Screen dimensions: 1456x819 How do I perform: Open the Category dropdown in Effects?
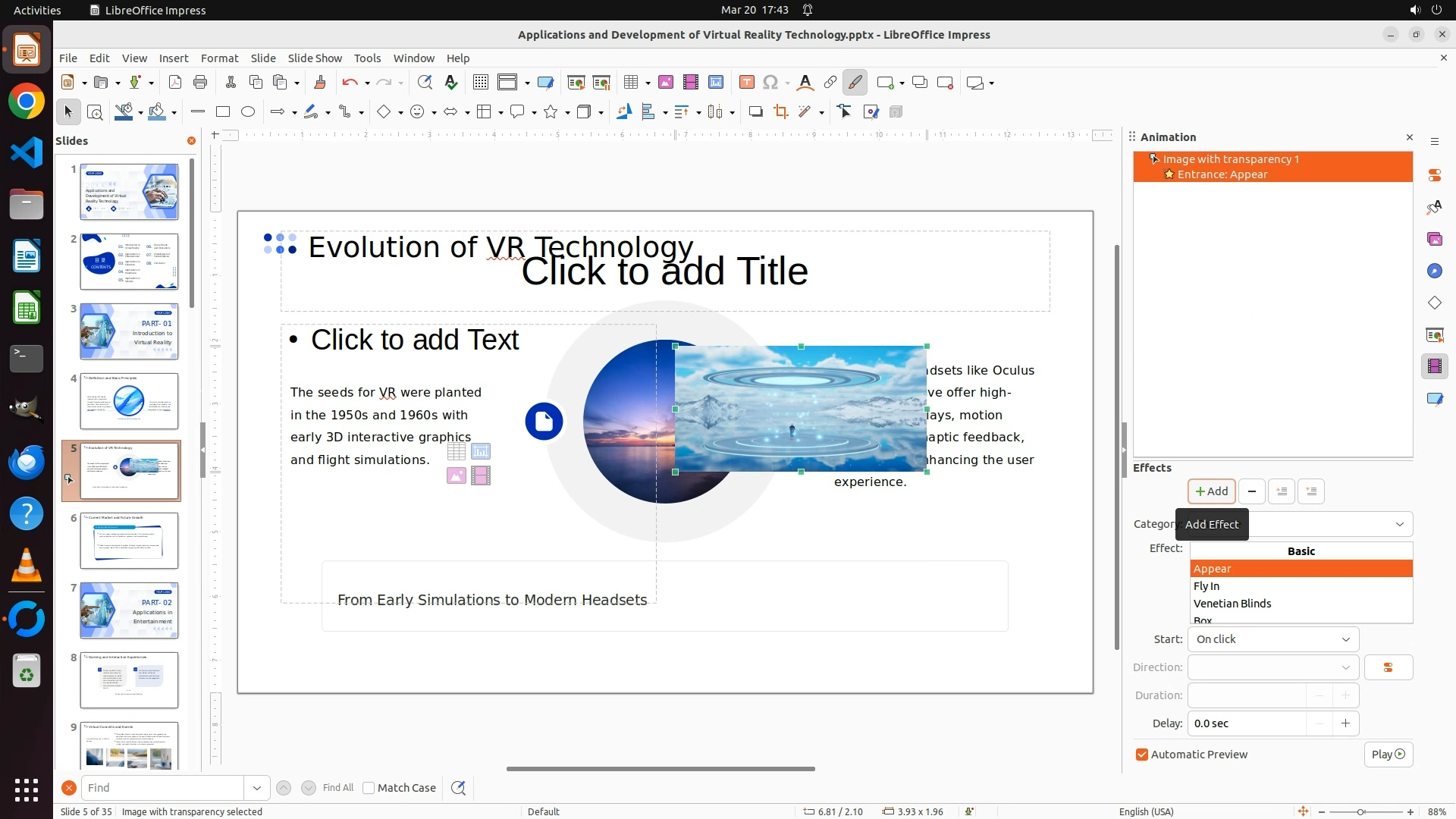(x=1399, y=524)
